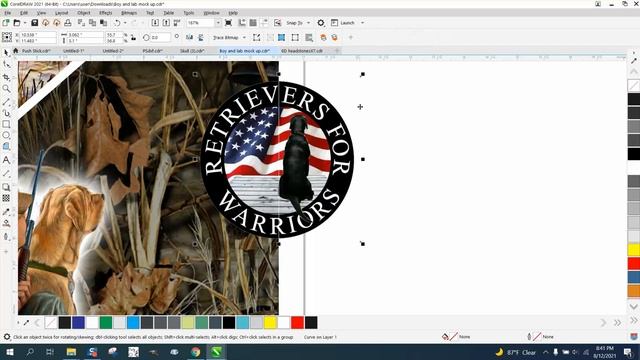Image resolution: width=640 pixels, height=360 pixels.
Task: Click the Open folder icon
Action: [x=17, y=23]
